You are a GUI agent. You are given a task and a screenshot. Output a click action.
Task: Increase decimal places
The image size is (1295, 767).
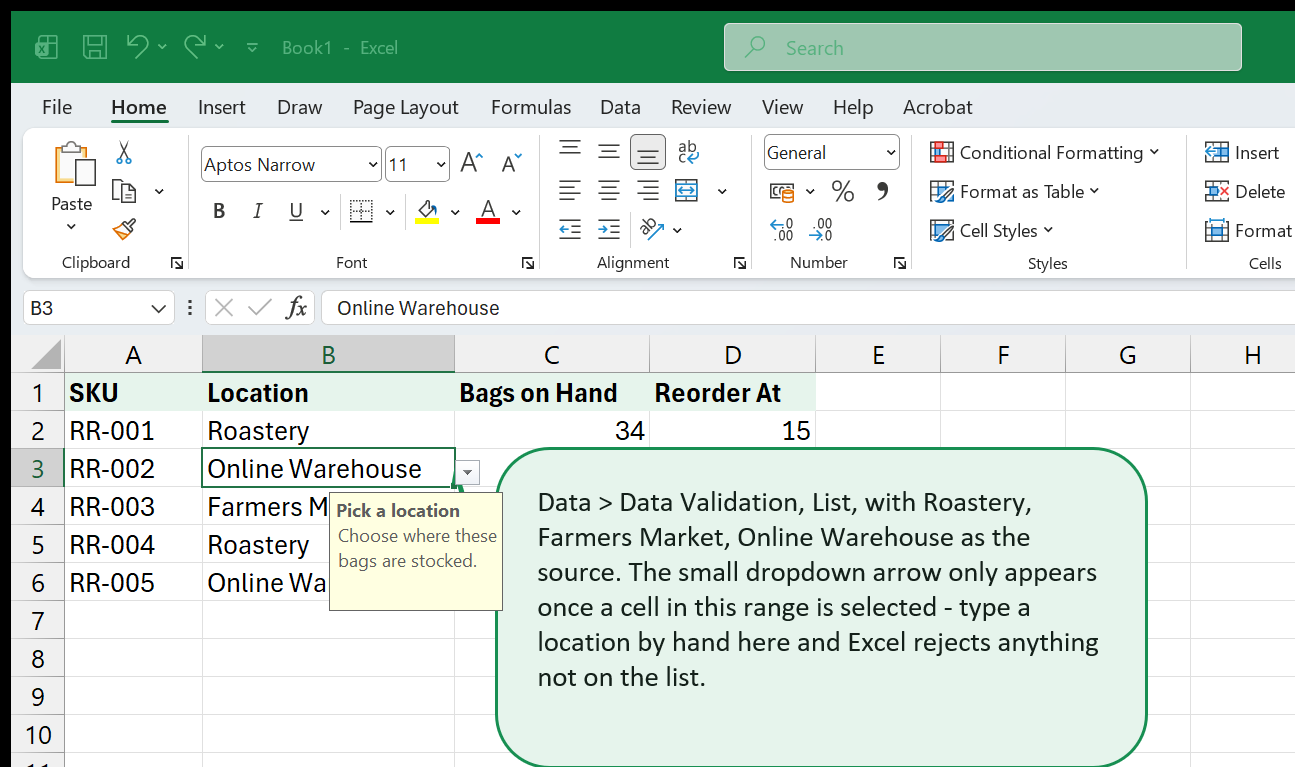[782, 230]
